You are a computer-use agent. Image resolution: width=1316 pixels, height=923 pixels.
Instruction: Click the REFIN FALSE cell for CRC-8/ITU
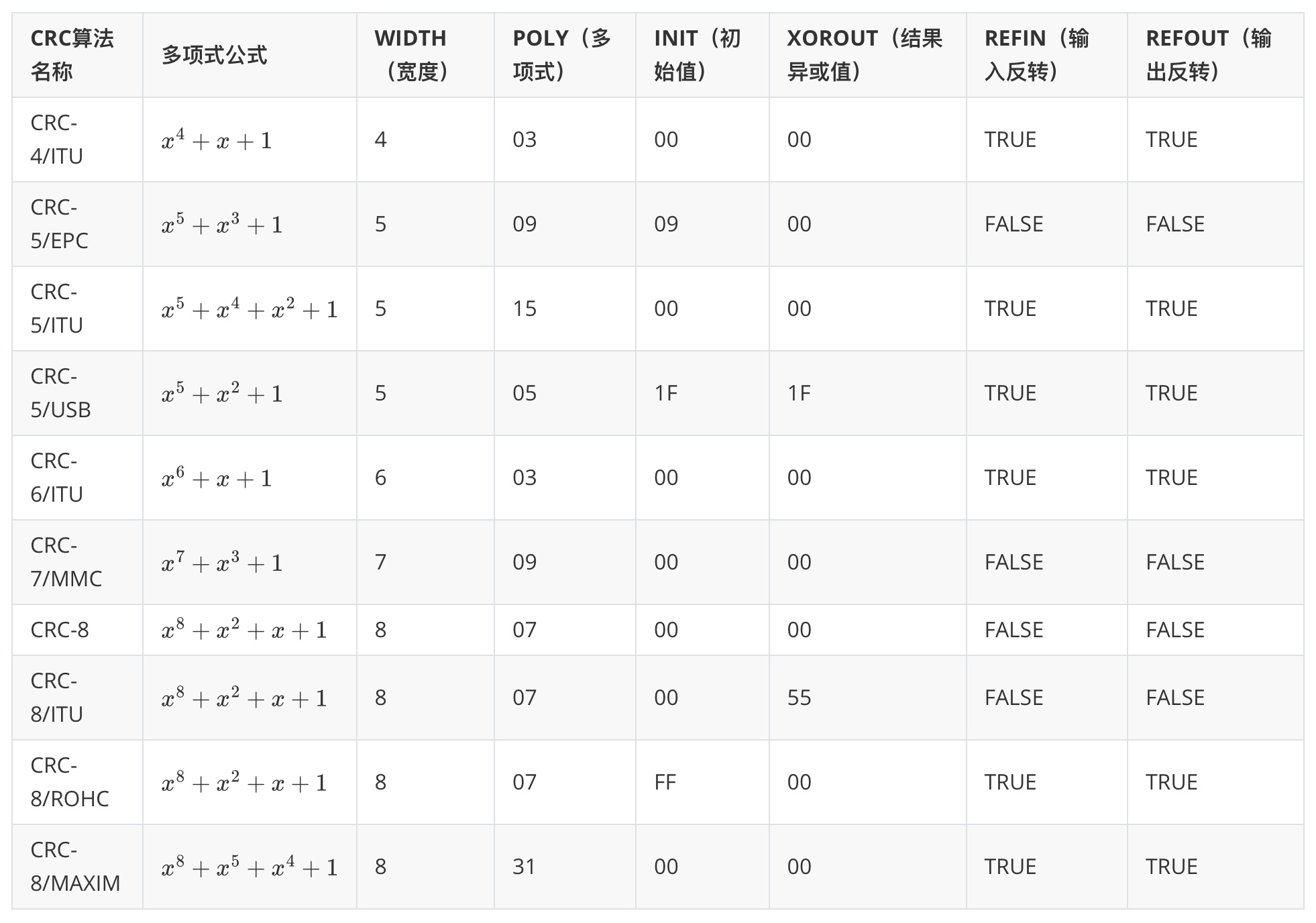pyautogui.click(x=1013, y=698)
